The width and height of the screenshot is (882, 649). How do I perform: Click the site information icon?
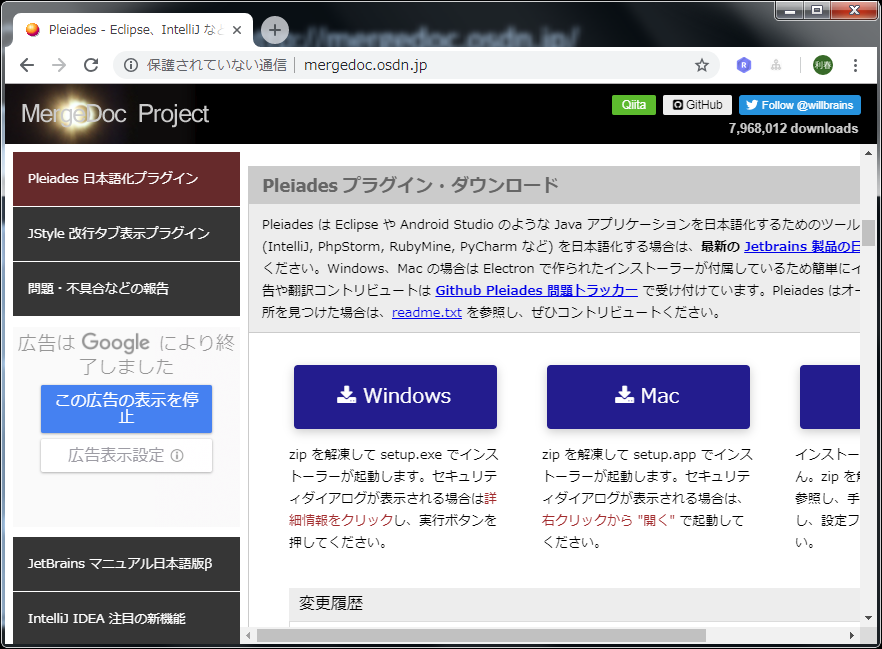coord(130,65)
